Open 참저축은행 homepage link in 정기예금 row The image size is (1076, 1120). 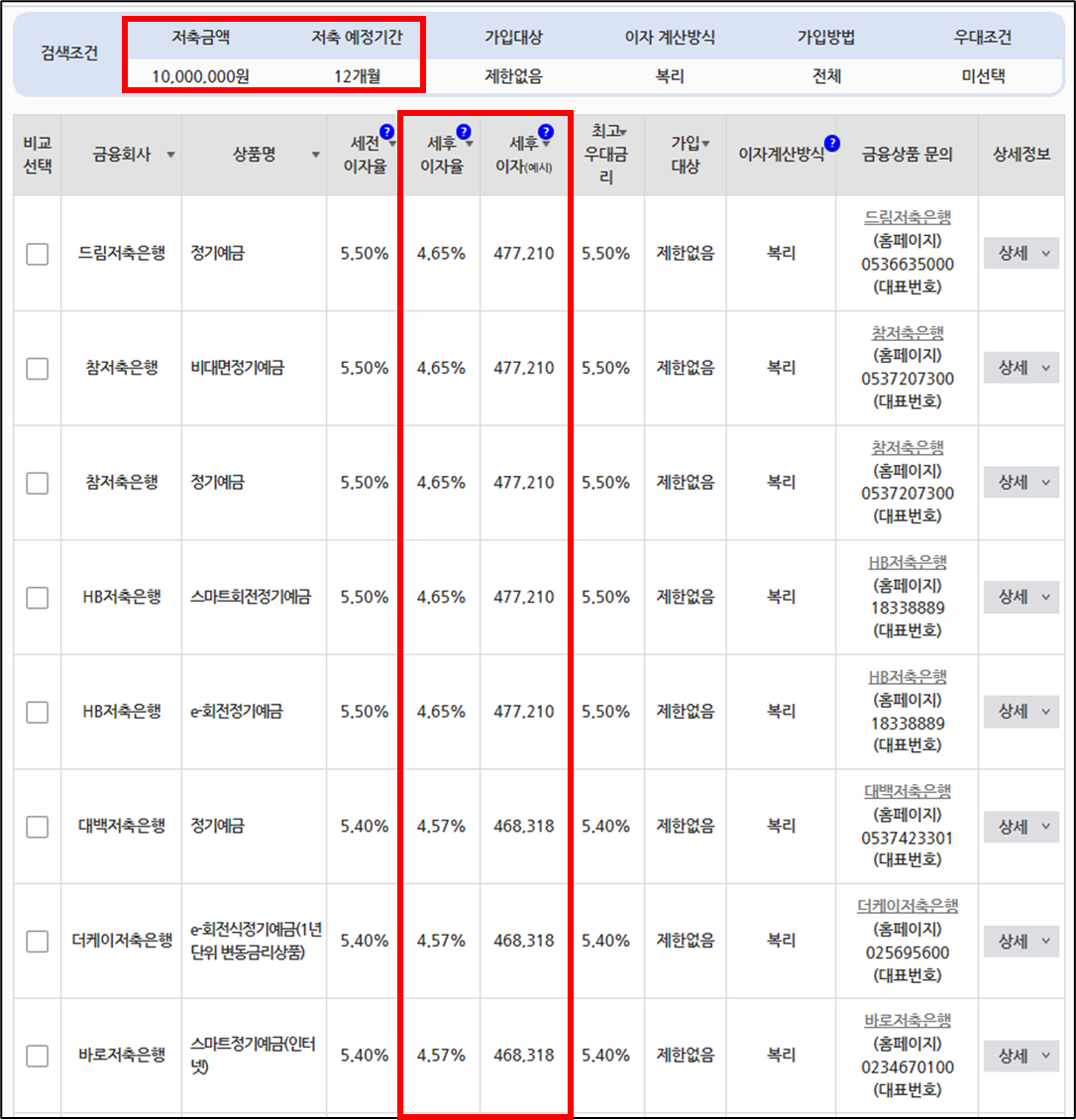point(908,447)
